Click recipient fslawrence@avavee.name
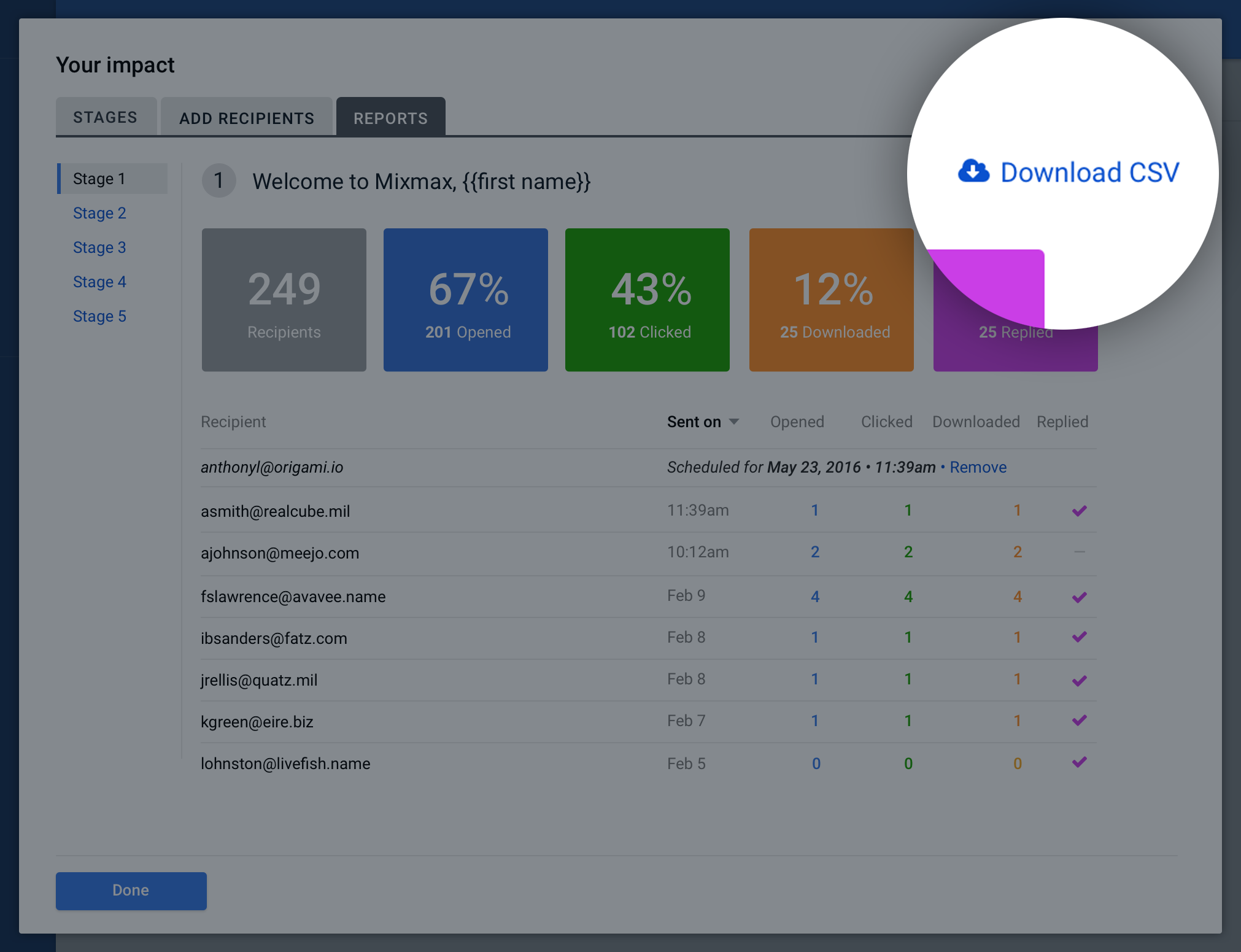The height and width of the screenshot is (952, 1241). 293,597
